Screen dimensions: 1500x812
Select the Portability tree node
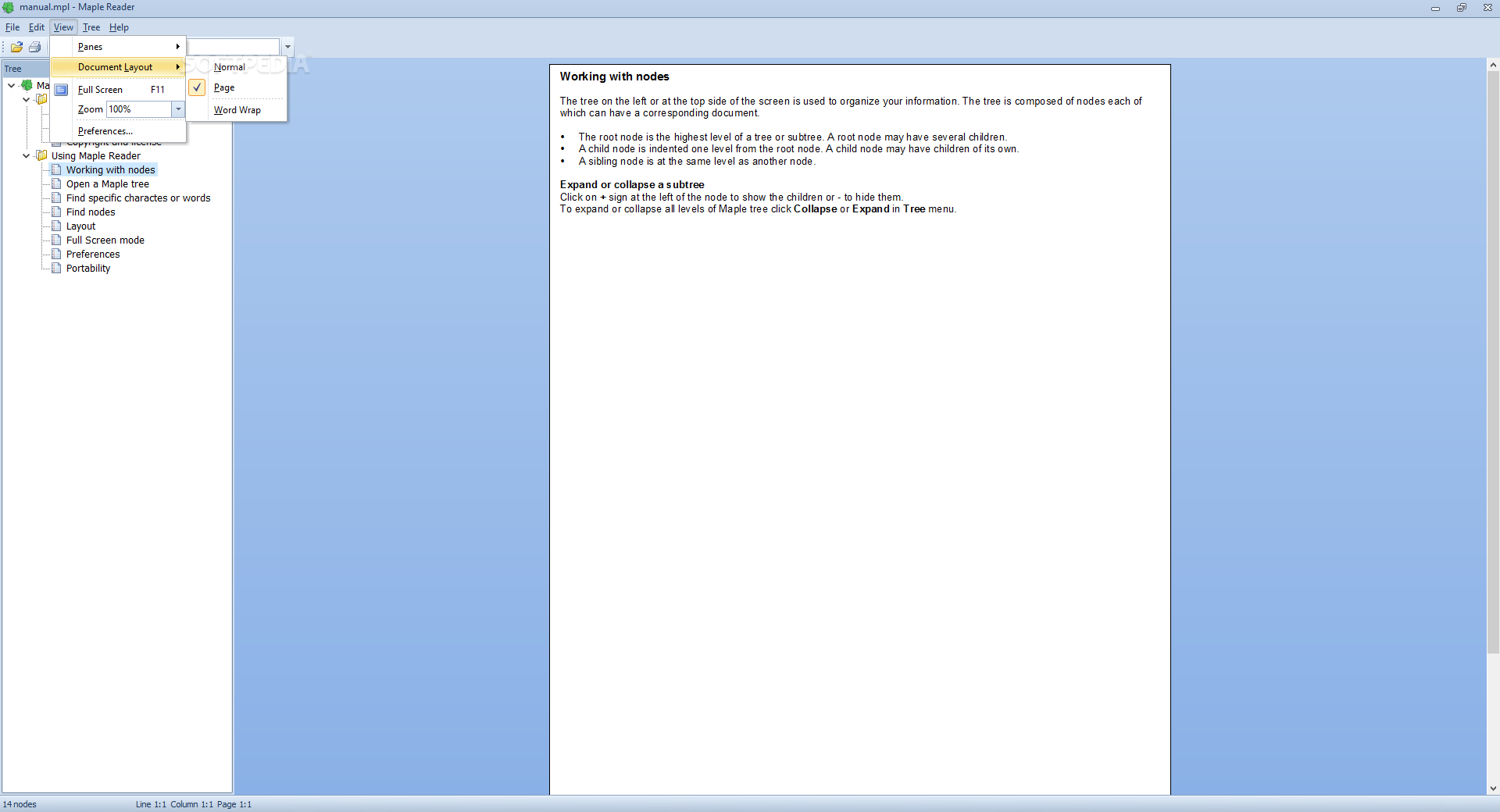pos(88,268)
